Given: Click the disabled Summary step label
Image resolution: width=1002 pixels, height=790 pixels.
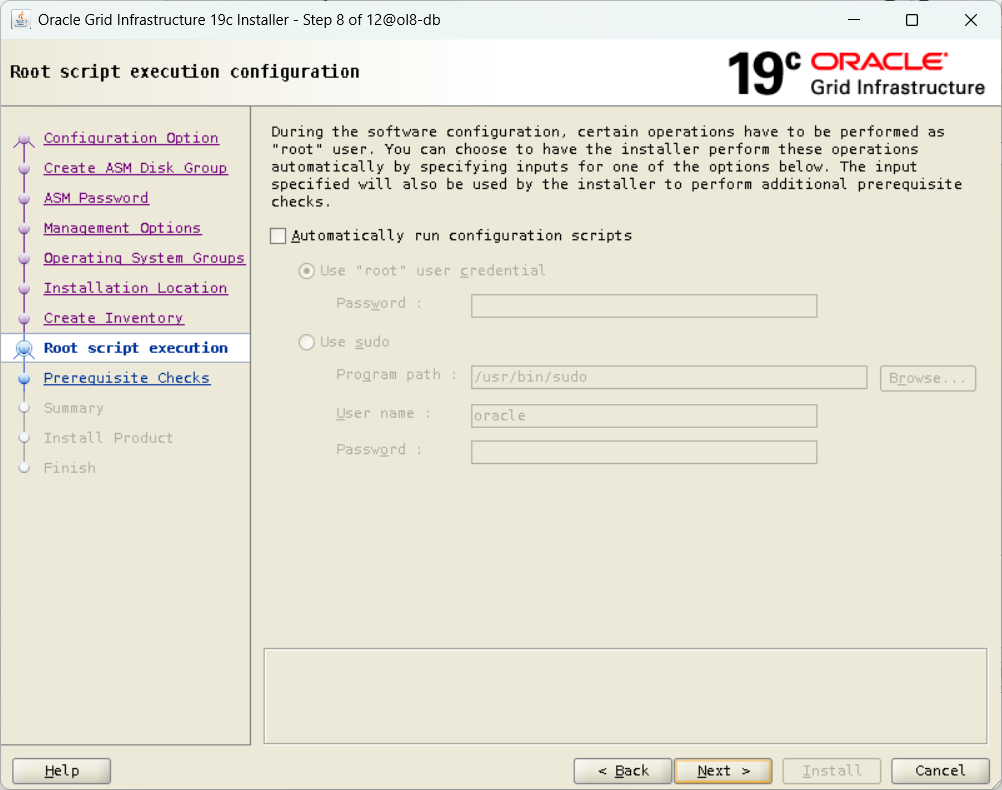Looking at the screenshot, I should coord(73,408).
